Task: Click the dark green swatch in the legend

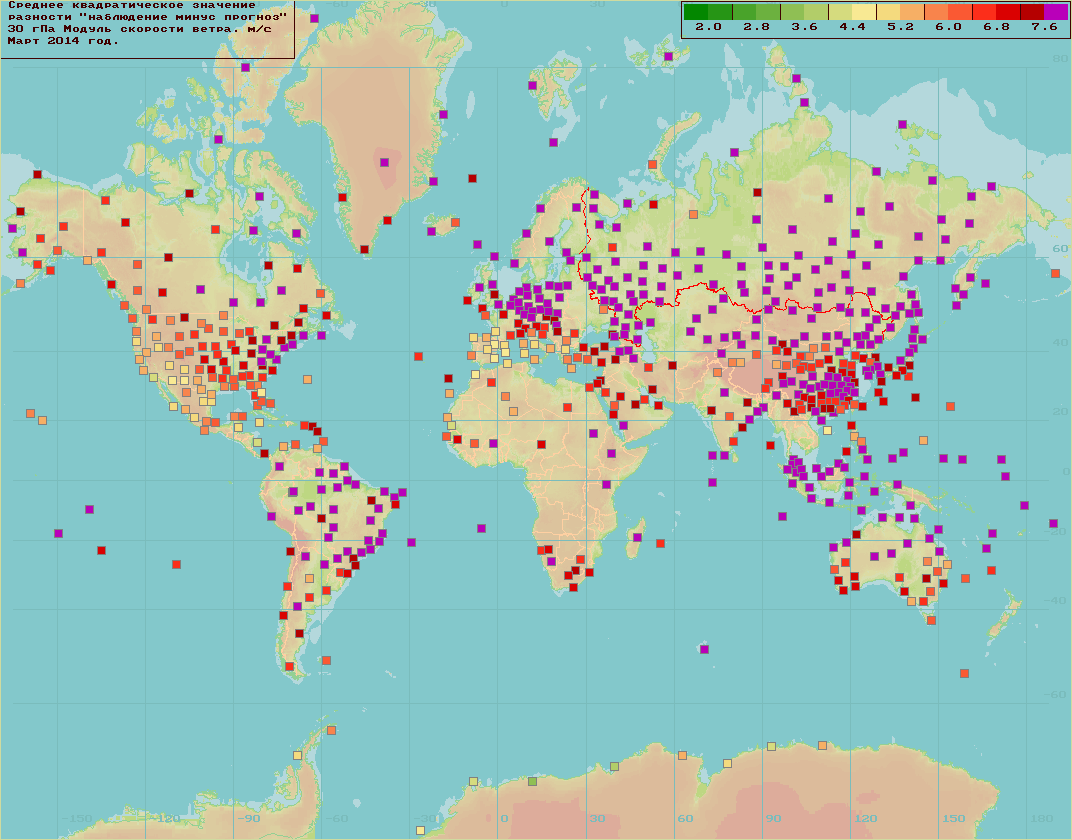Action: 696,12
